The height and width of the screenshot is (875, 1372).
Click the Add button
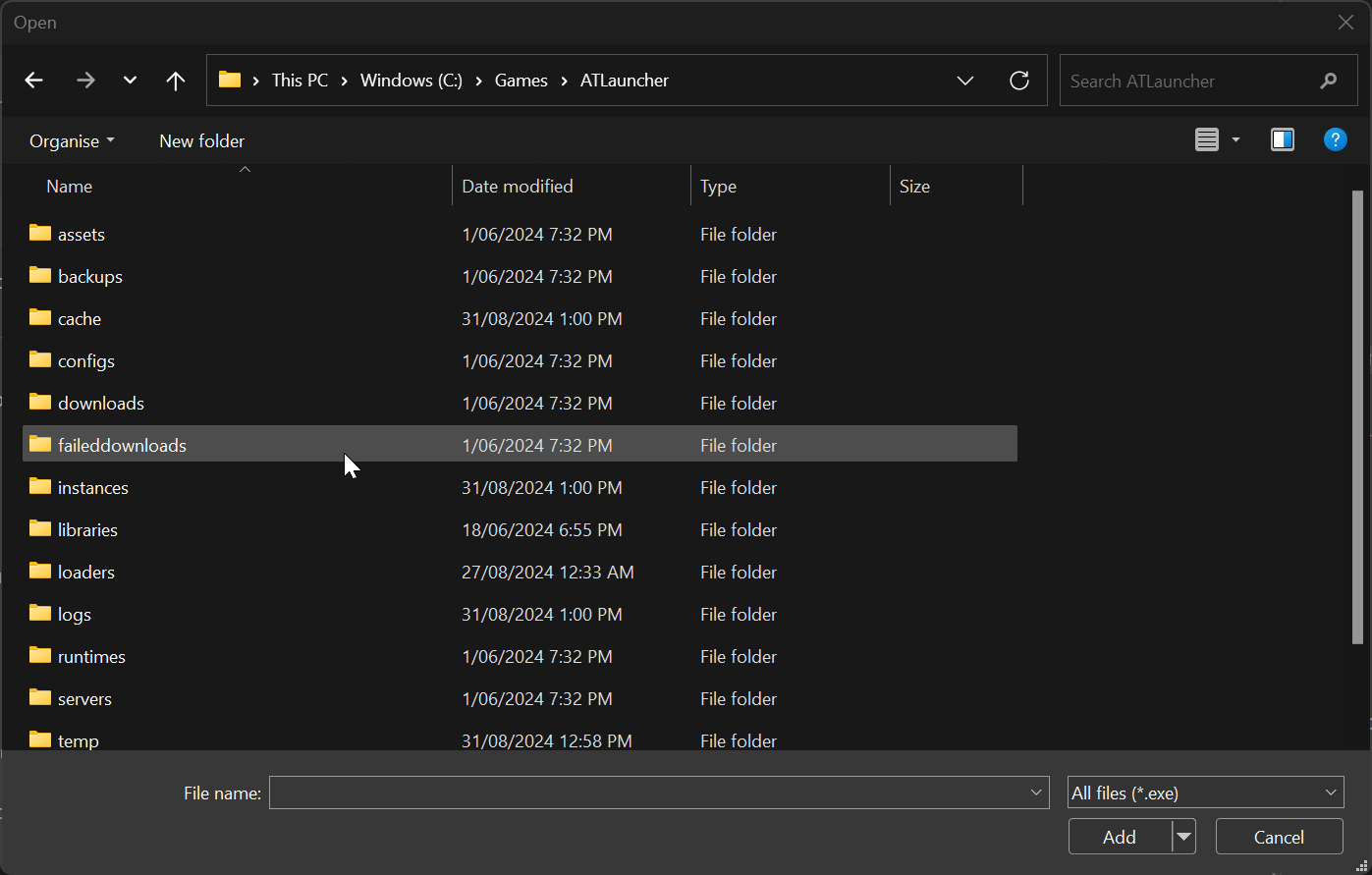(x=1118, y=837)
